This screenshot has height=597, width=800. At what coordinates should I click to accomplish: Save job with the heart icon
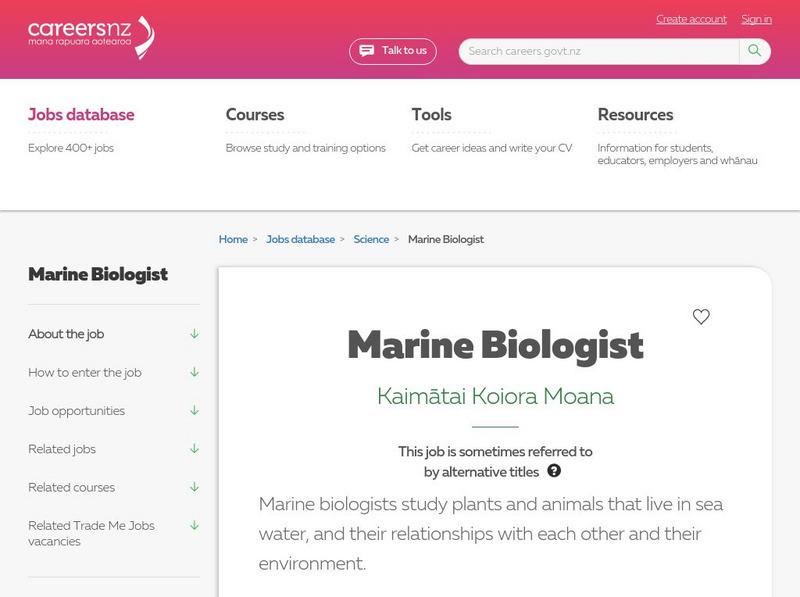[701, 317]
